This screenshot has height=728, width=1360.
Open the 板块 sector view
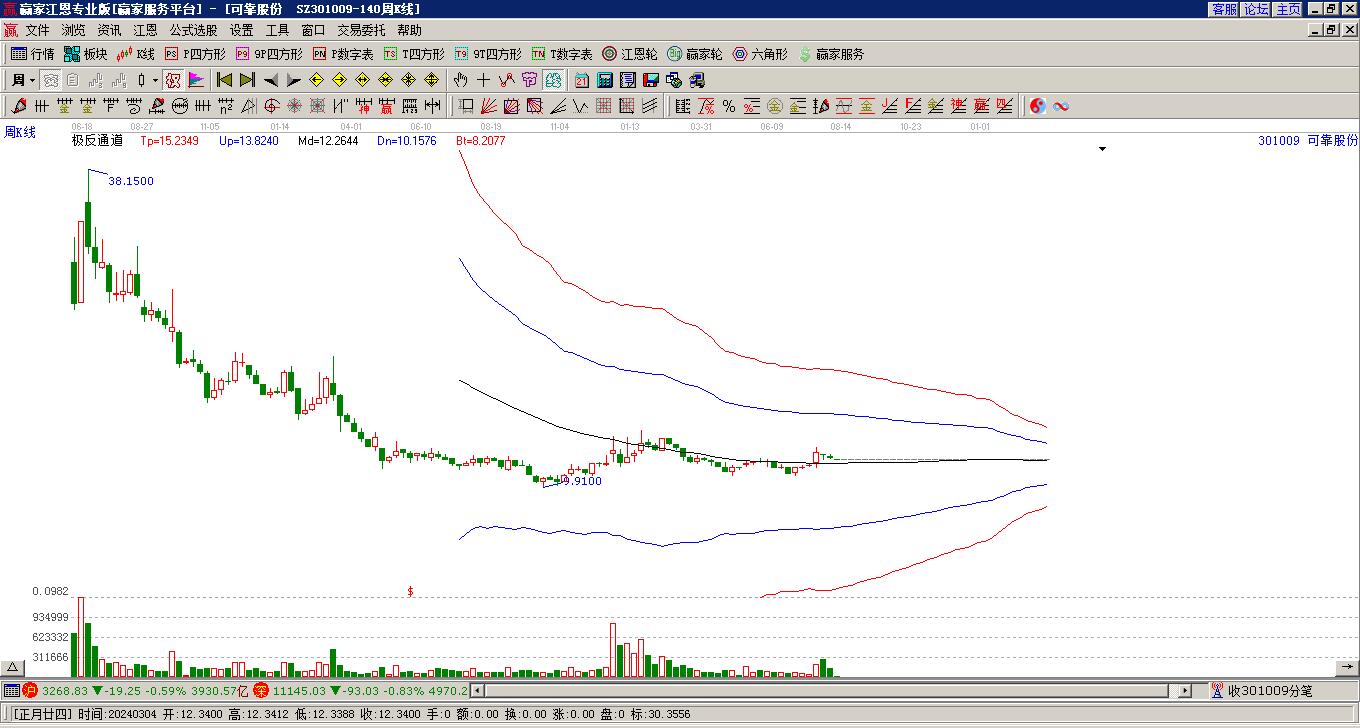[85, 54]
